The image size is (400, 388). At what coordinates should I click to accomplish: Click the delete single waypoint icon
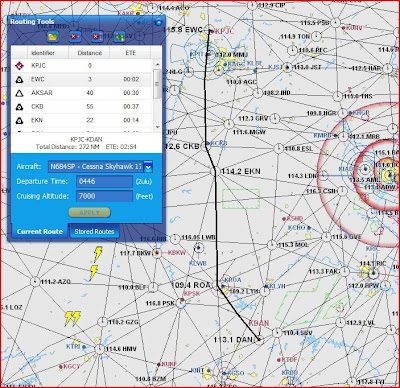point(74,36)
